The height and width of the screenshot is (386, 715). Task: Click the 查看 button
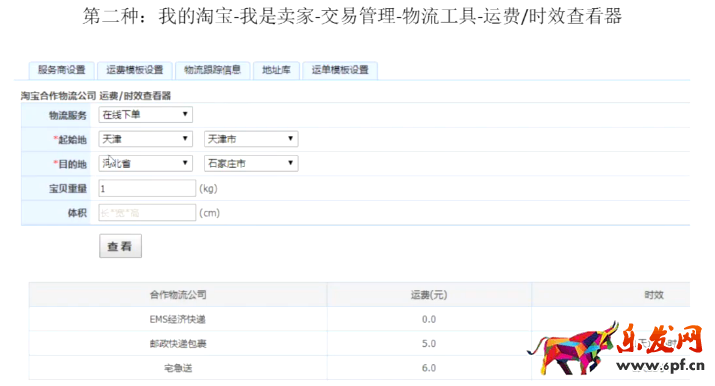[120, 246]
